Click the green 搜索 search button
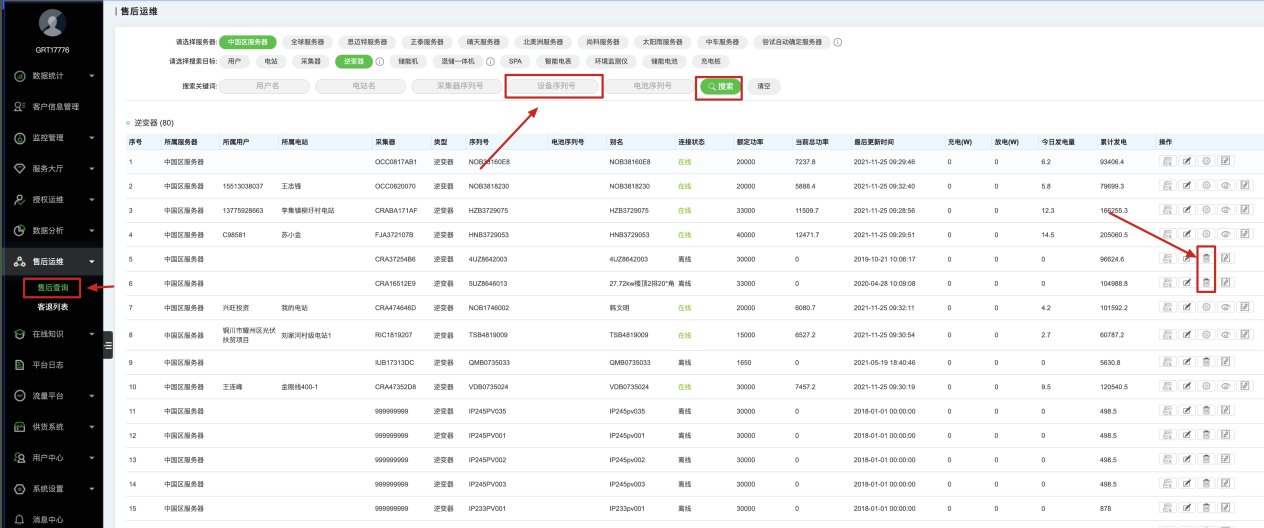 (x=720, y=87)
